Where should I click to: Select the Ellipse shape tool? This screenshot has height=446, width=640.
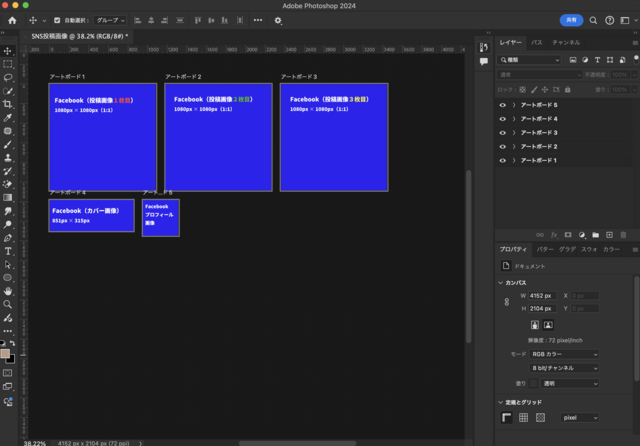click(x=7, y=277)
